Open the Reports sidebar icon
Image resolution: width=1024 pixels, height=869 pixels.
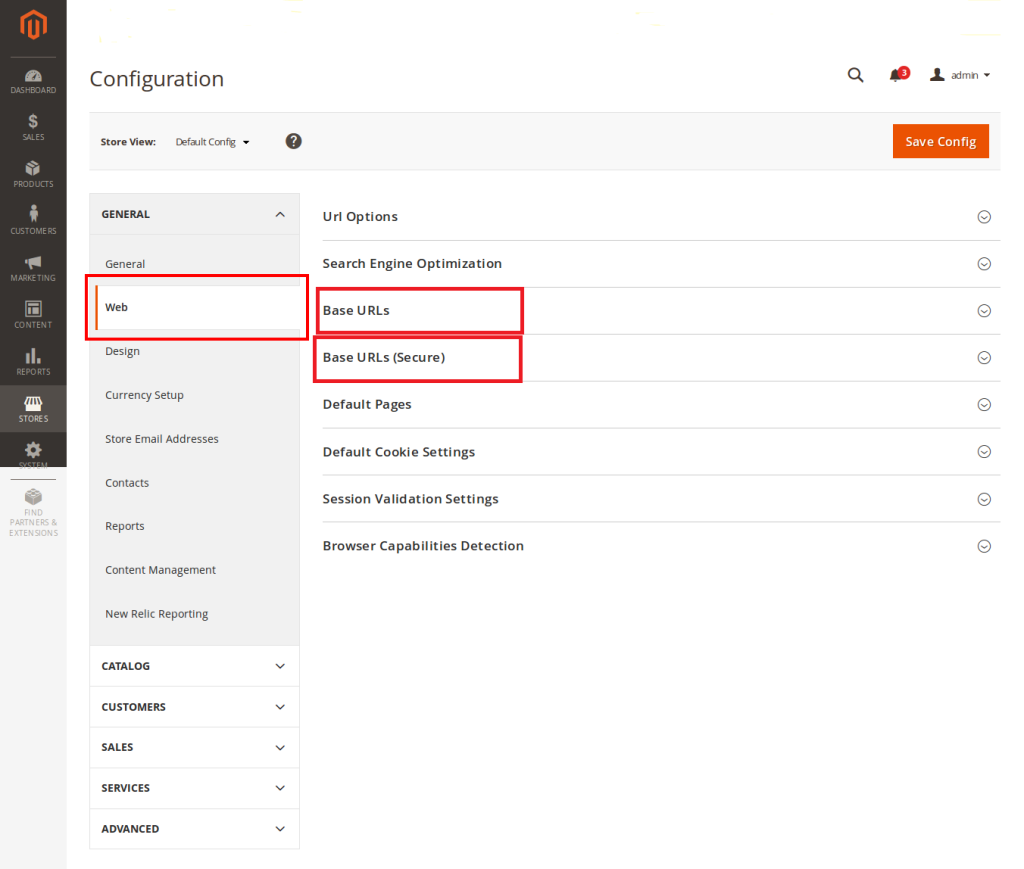(33, 361)
